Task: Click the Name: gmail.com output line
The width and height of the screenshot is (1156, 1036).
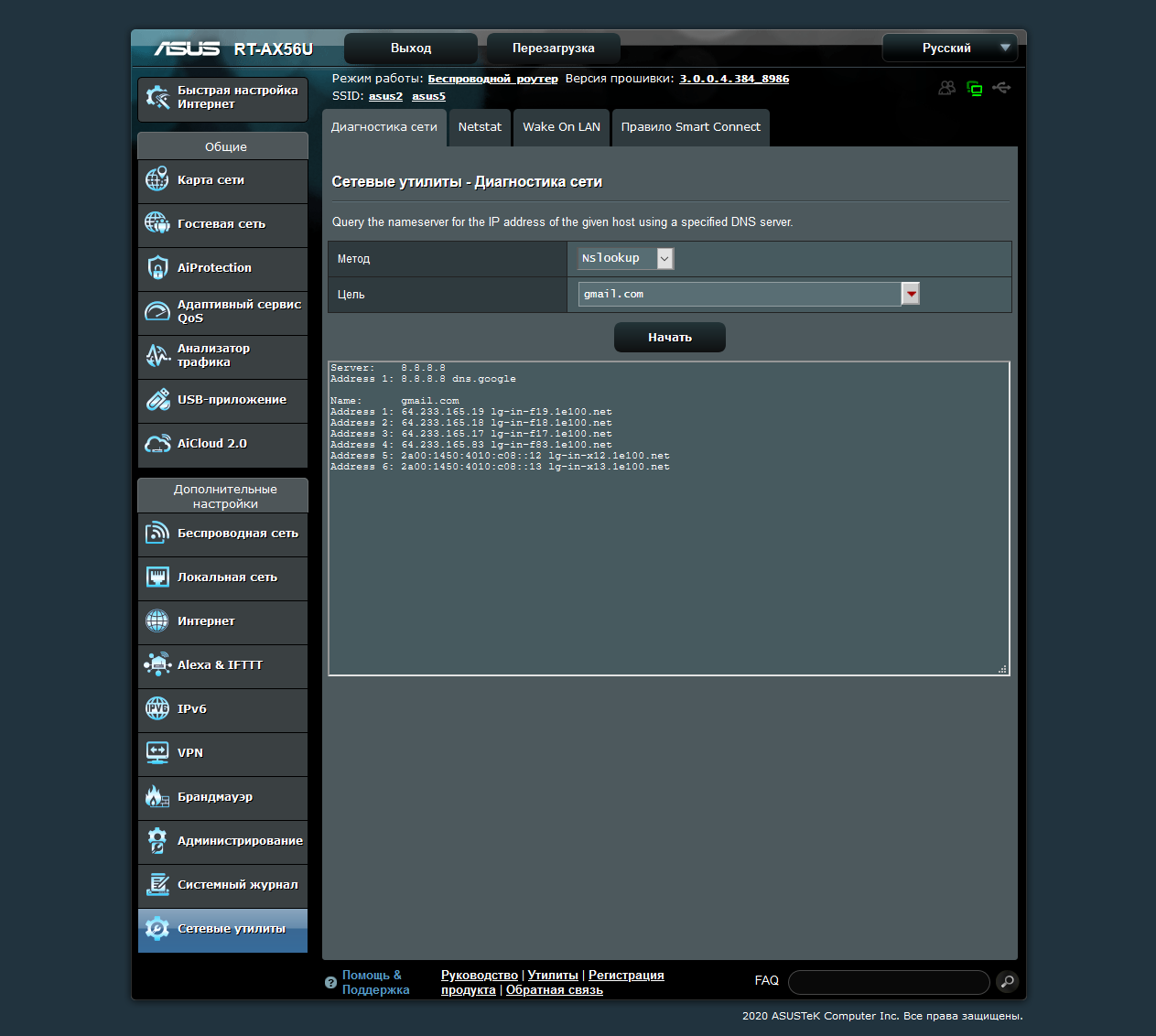Action: point(394,401)
